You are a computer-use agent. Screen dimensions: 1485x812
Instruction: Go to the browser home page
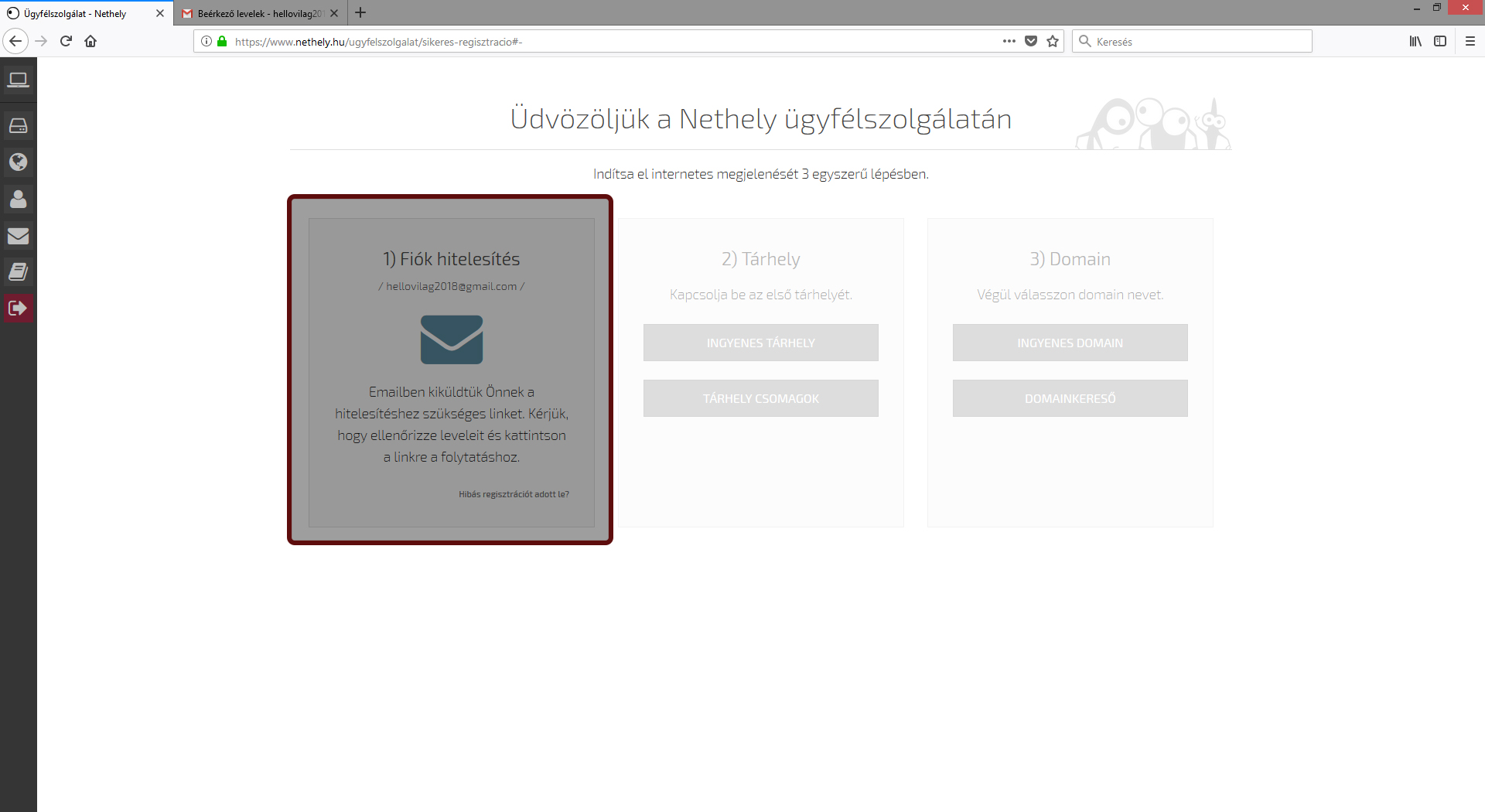90,41
